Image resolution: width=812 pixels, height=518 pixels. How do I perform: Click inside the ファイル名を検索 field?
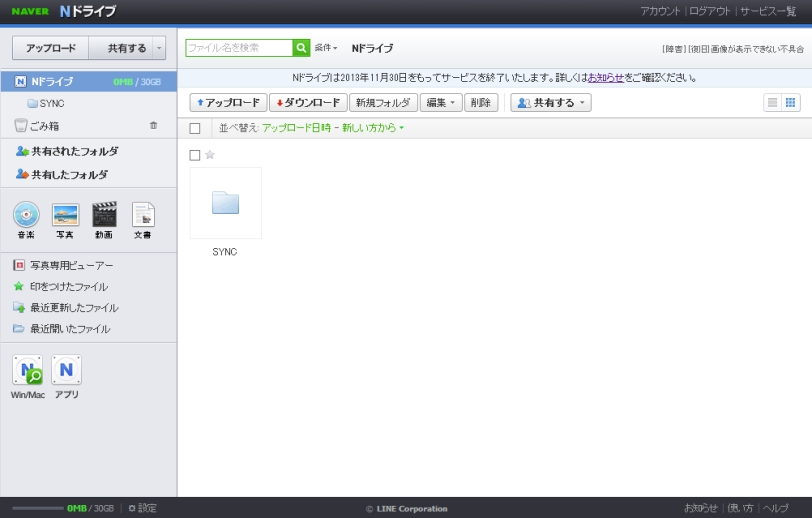click(x=239, y=48)
